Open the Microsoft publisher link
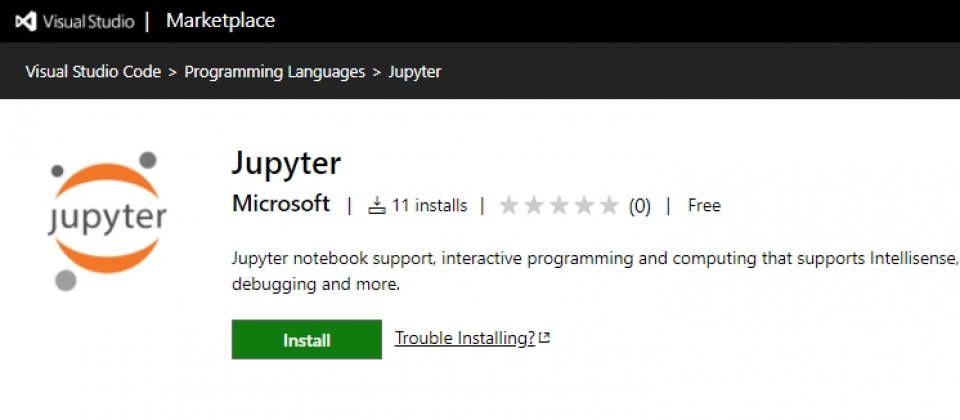 (281, 203)
